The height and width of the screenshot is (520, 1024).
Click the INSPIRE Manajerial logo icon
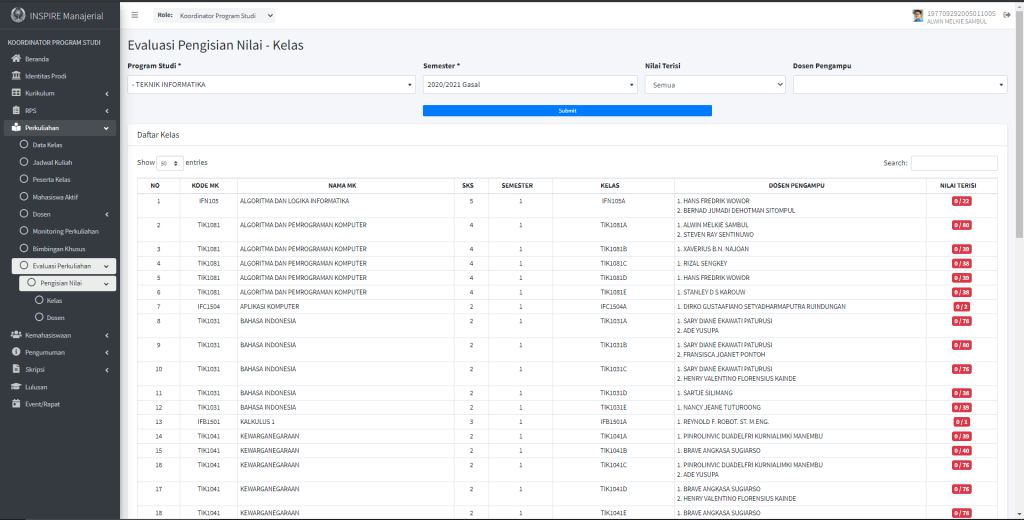[18, 15]
